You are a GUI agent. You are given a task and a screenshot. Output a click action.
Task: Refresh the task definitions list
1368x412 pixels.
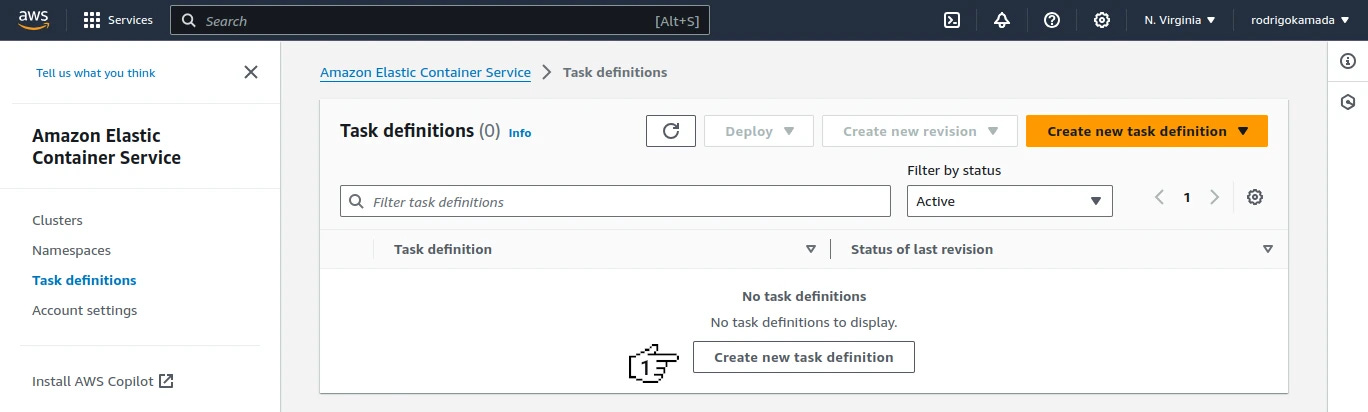(x=671, y=131)
